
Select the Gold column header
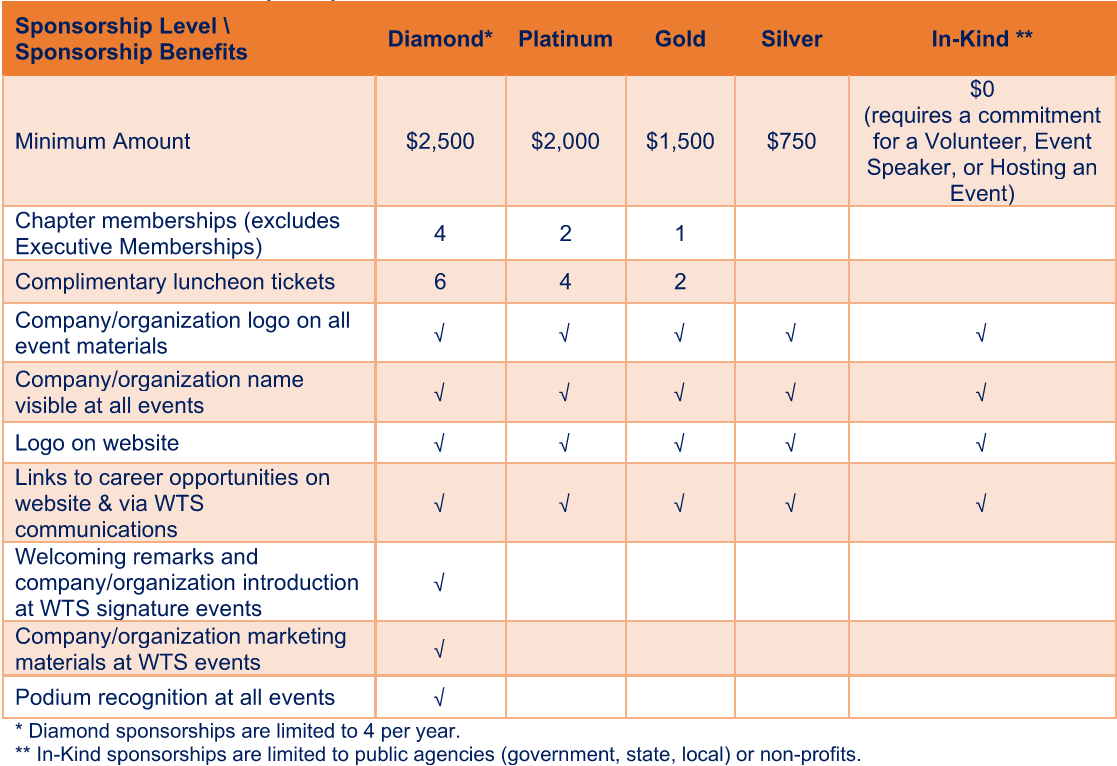[680, 39]
